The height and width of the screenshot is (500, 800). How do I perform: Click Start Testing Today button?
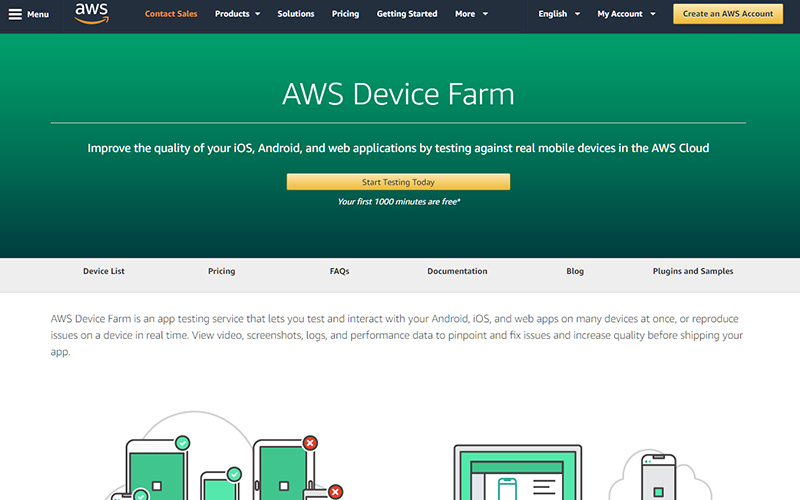click(398, 182)
